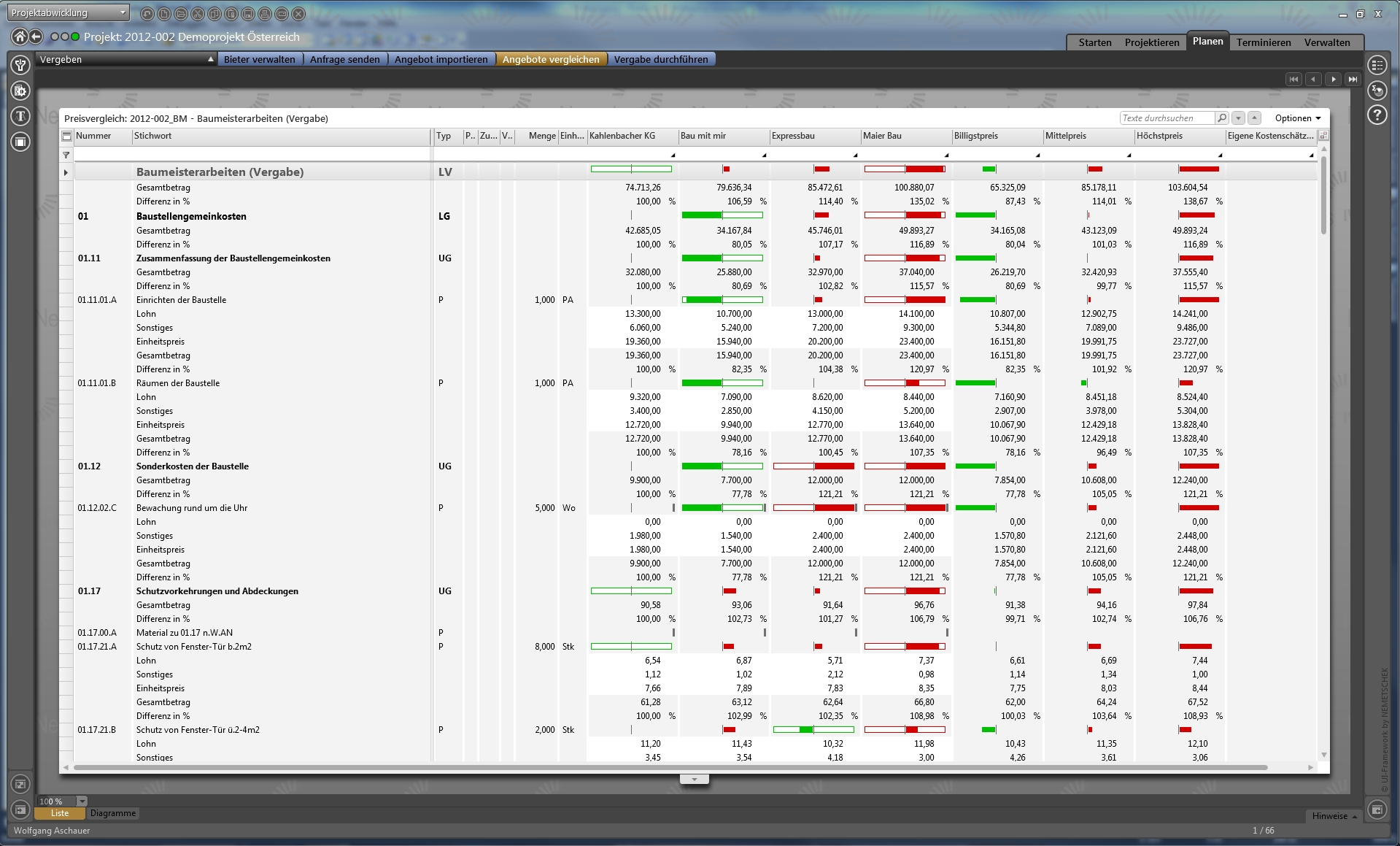Screen dimensions: 1400x846
Task: Click the home icon beside the project title
Action: (x=20, y=36)
